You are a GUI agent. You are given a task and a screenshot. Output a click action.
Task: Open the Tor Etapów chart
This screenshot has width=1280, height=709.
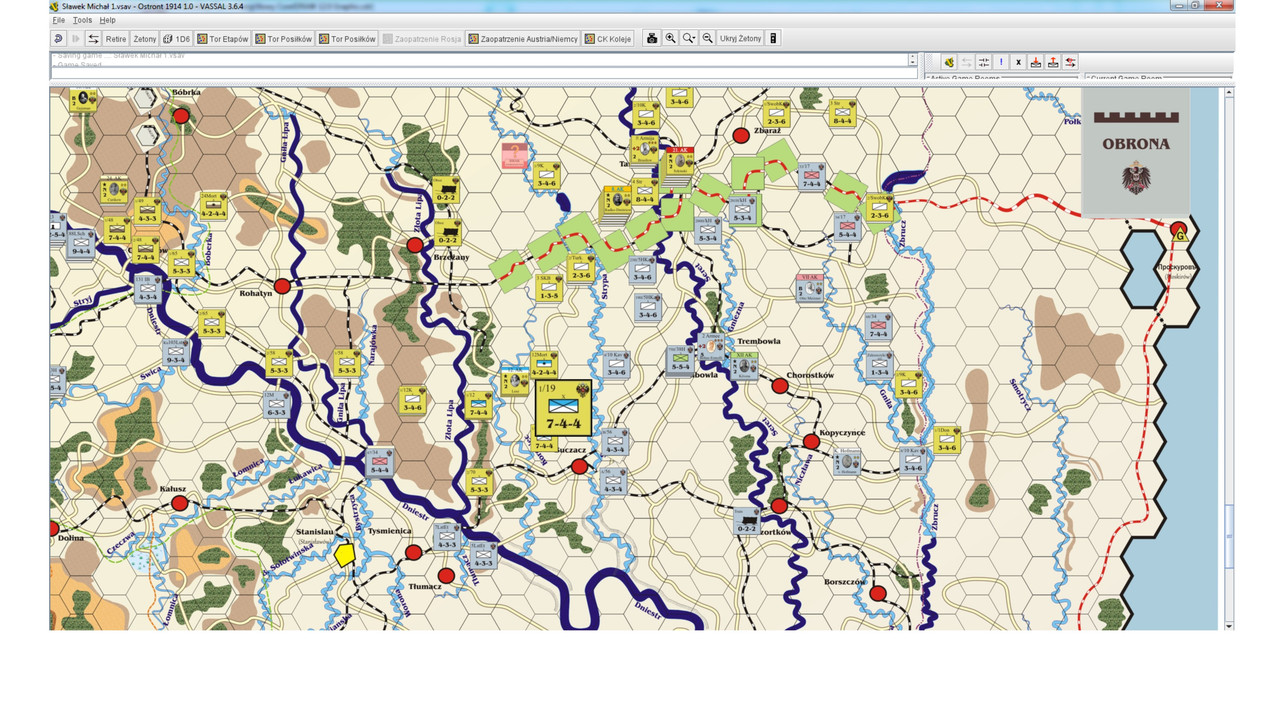pos(222,39)
